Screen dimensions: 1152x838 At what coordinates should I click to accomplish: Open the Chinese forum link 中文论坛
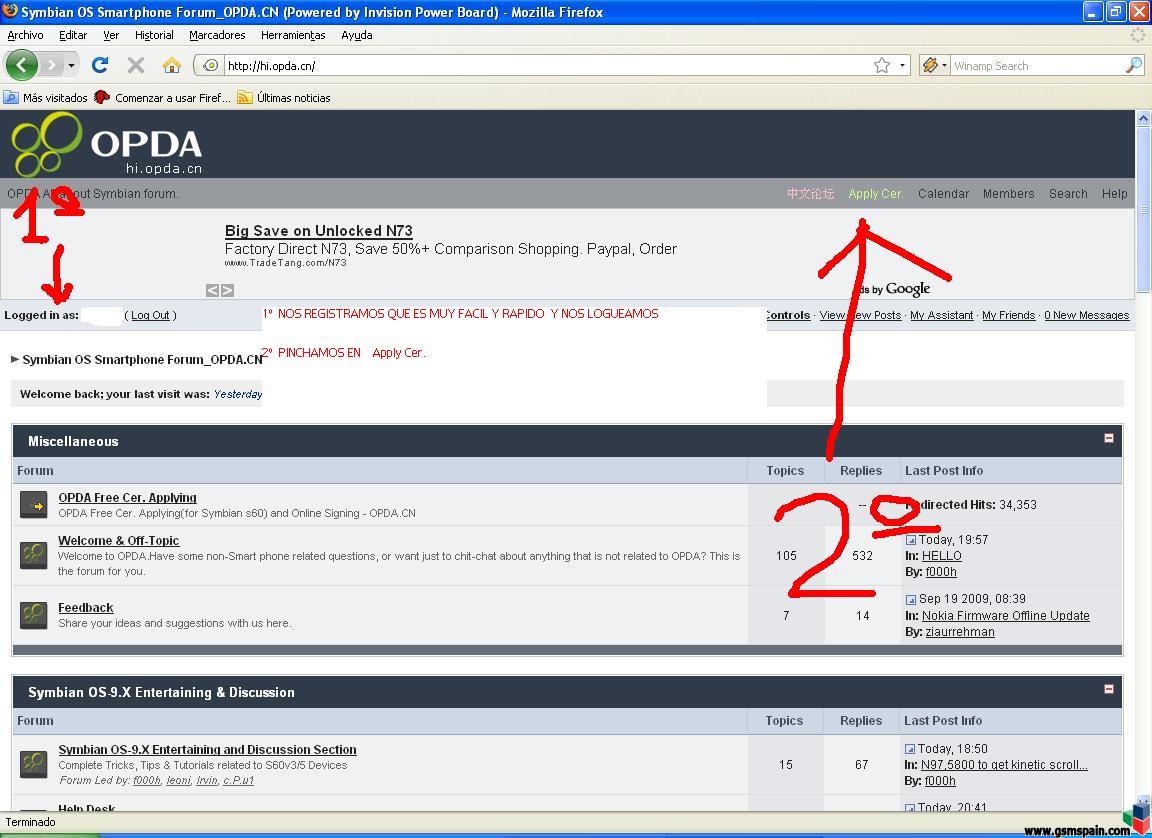coord(810,194)
